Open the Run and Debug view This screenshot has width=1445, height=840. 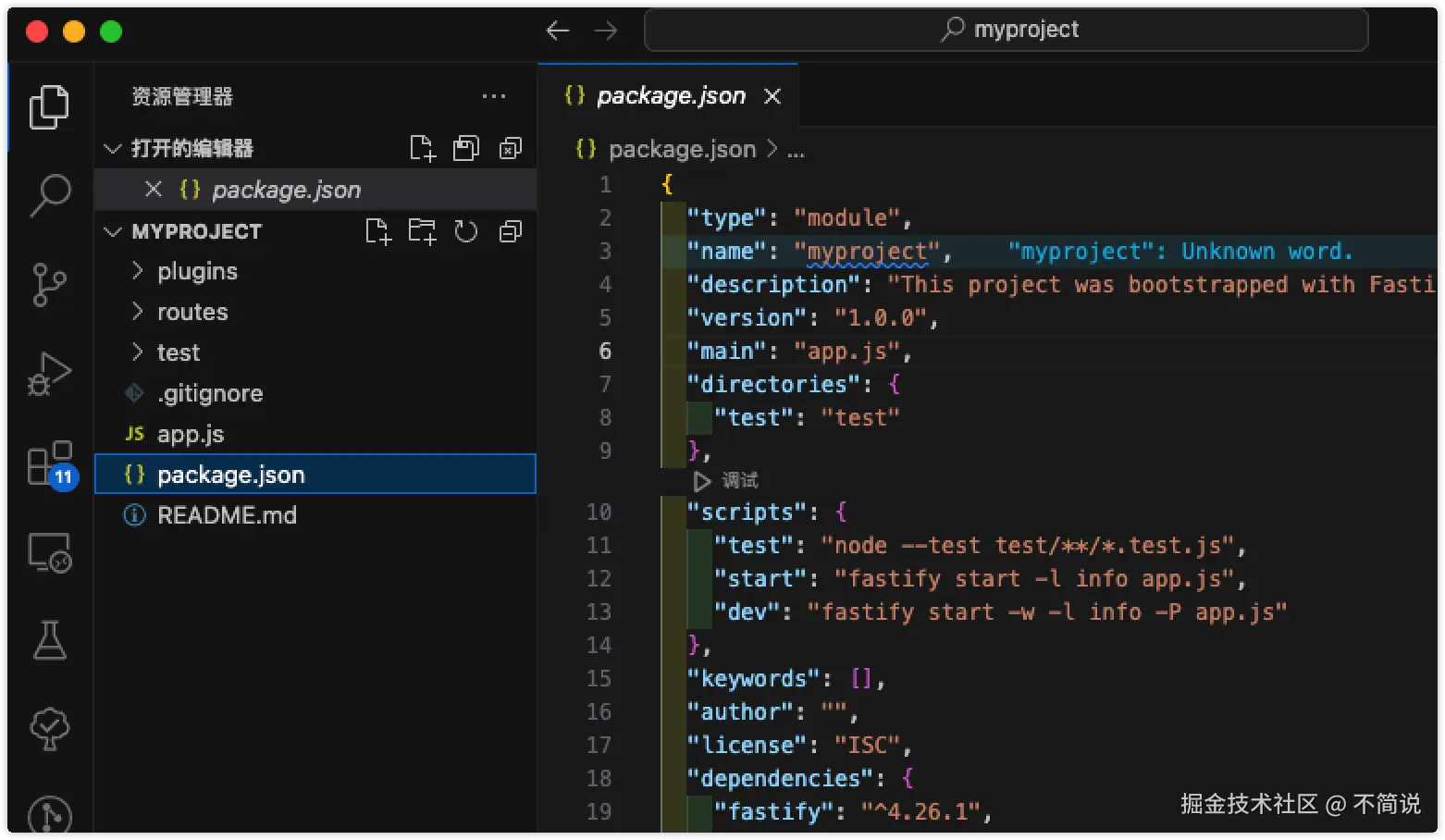[50, 374]
